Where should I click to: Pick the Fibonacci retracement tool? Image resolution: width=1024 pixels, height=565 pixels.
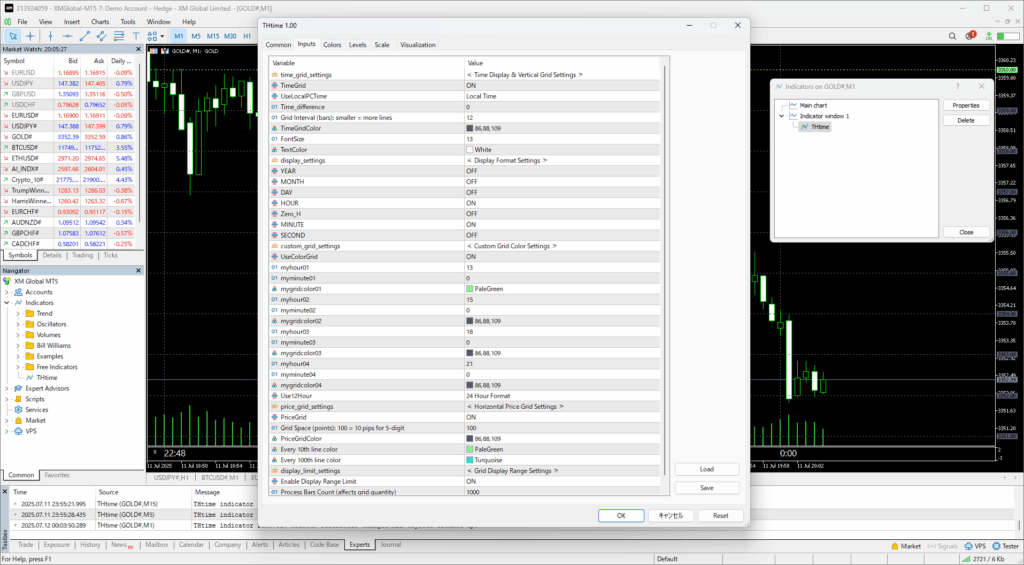(118, 36)
